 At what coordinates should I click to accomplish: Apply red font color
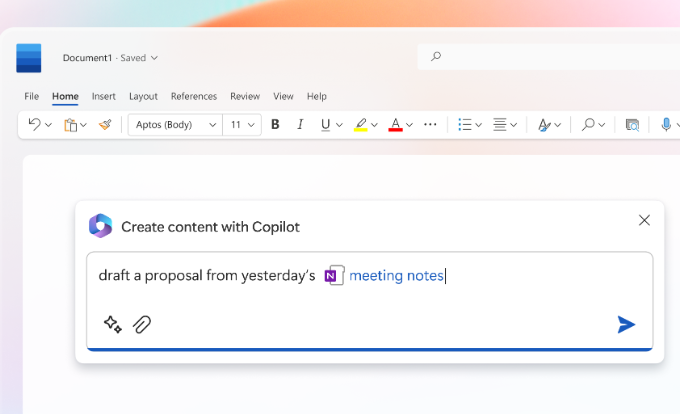tap(395, 125)
